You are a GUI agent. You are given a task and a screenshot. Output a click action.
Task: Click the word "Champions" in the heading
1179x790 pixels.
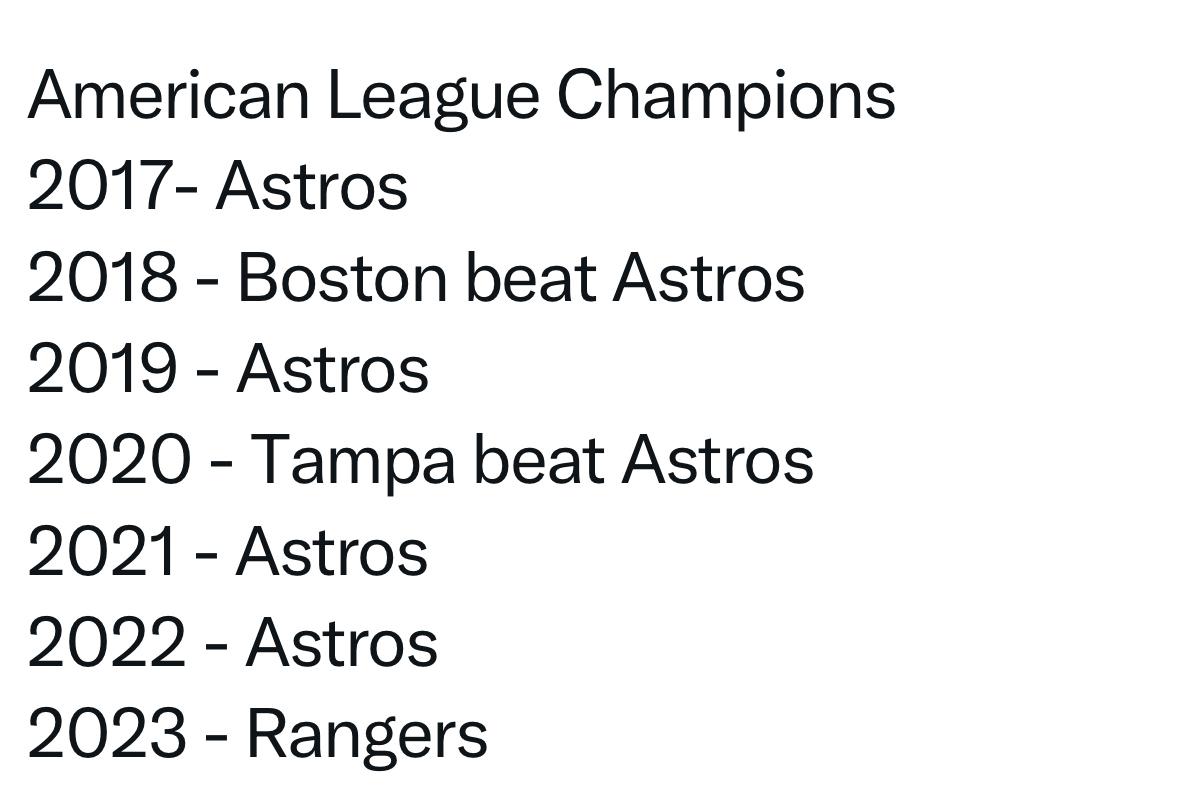pyautogui.click(x=725, y=96)
